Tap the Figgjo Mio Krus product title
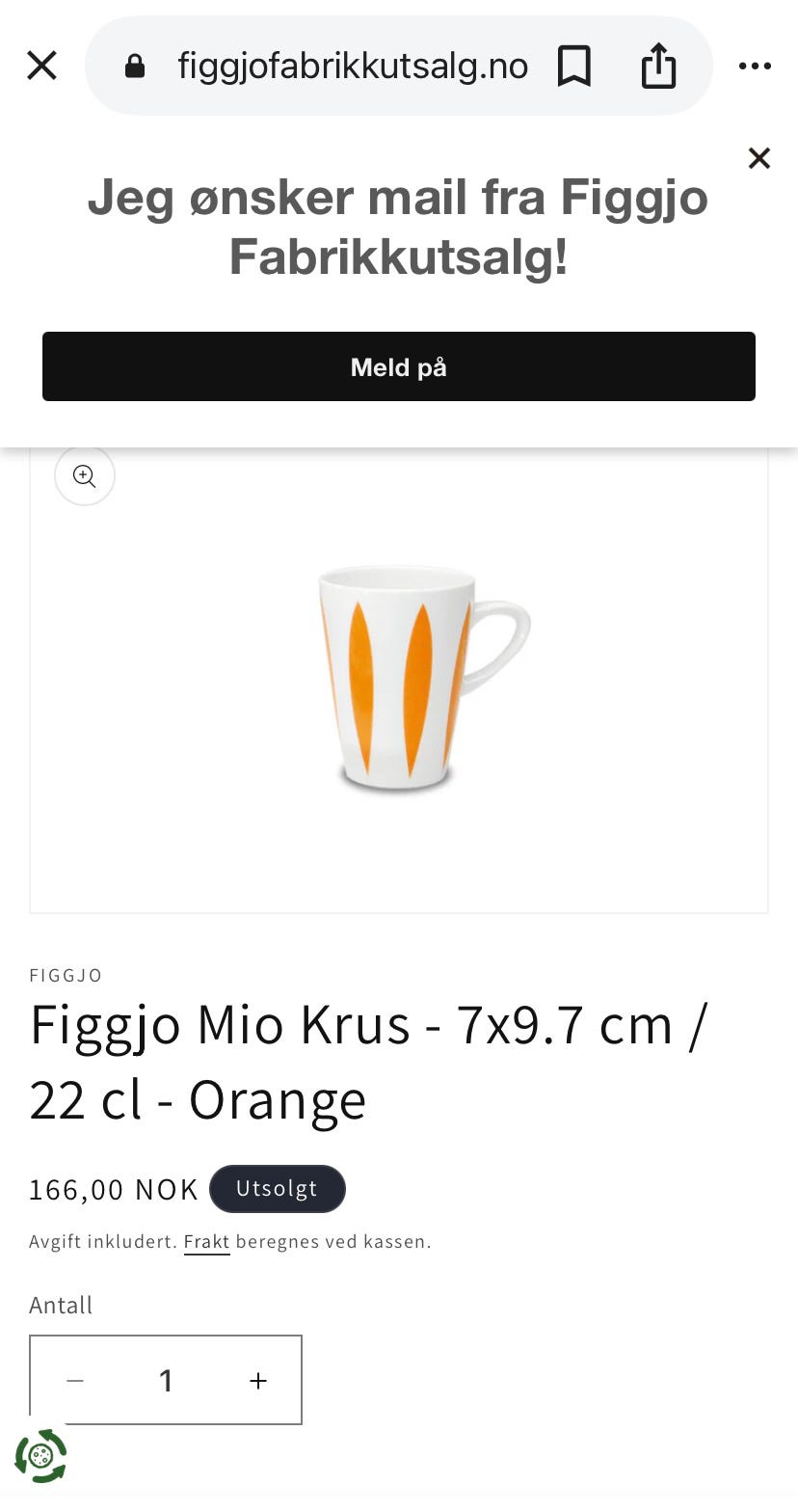 pyautogui.click(x=368, y=1062)
